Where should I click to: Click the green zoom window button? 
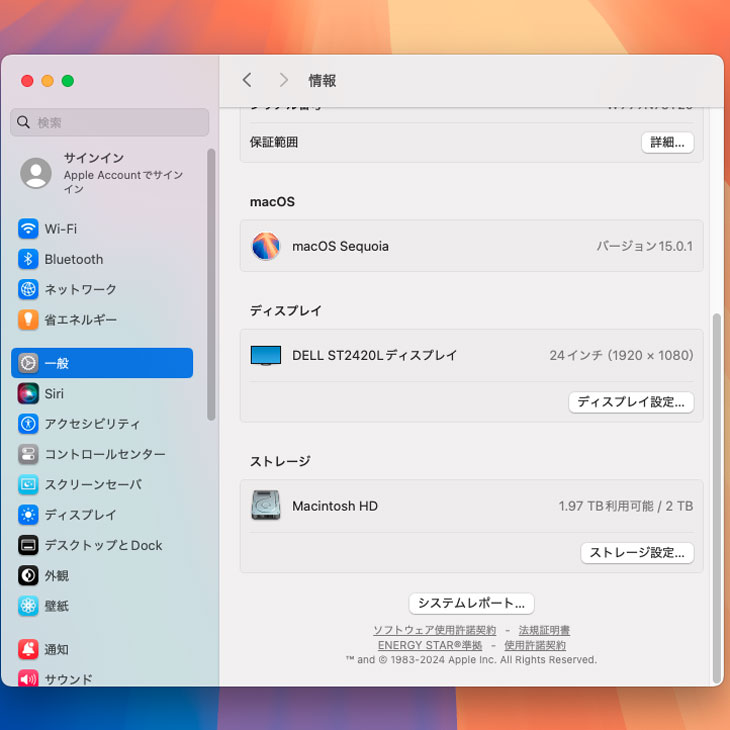68,81
